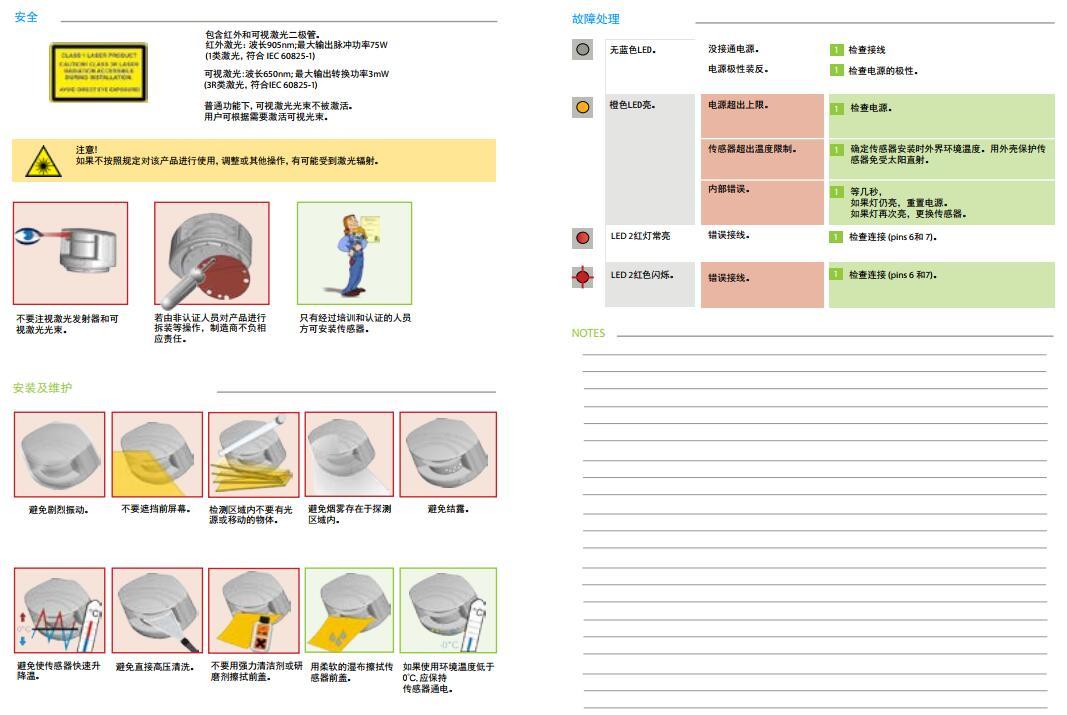Select the eye staring at laser picture

pyautogui.click(x=70, y=253)
